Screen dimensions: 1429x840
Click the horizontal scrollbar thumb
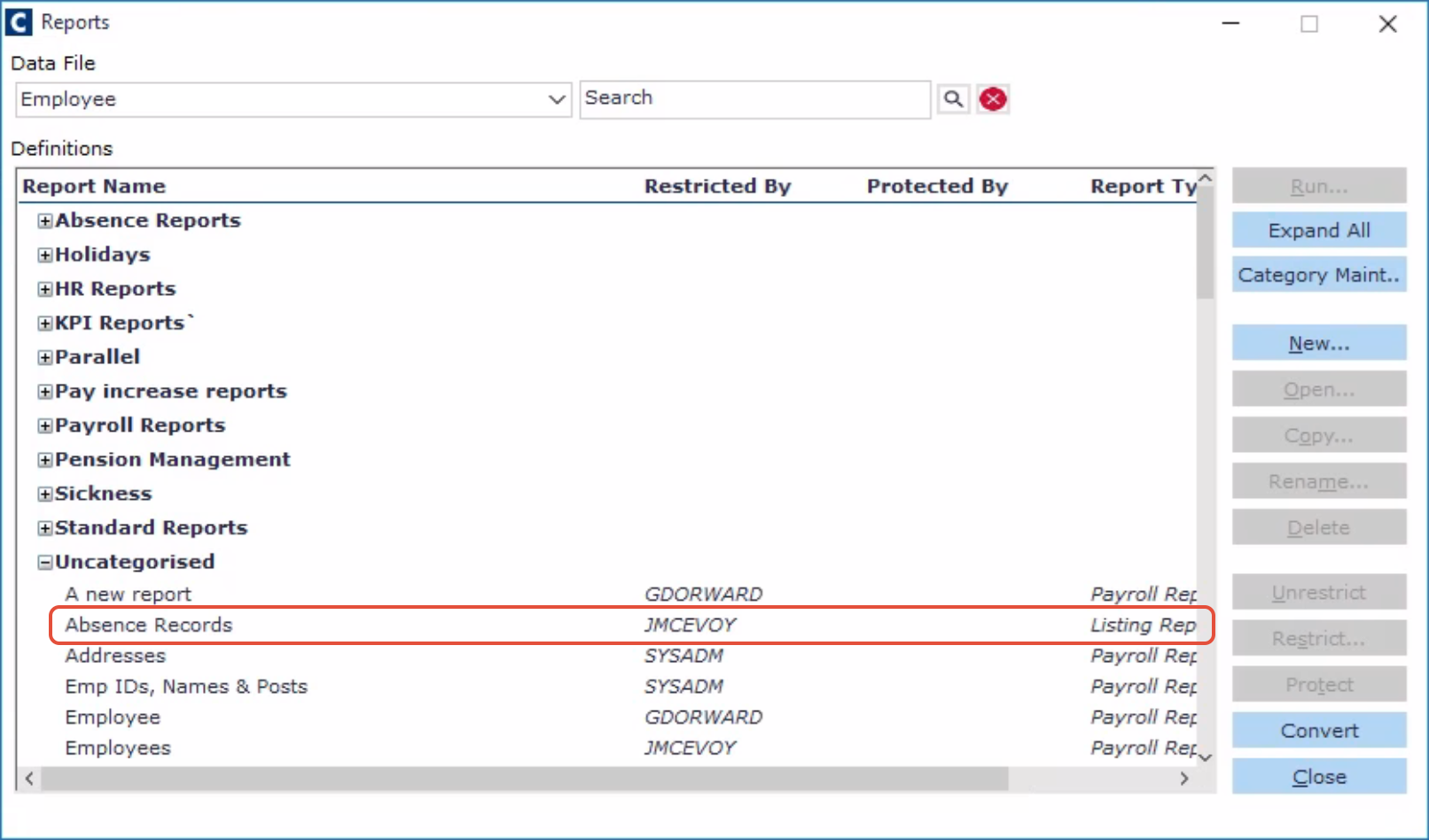(x=525, y=778)
